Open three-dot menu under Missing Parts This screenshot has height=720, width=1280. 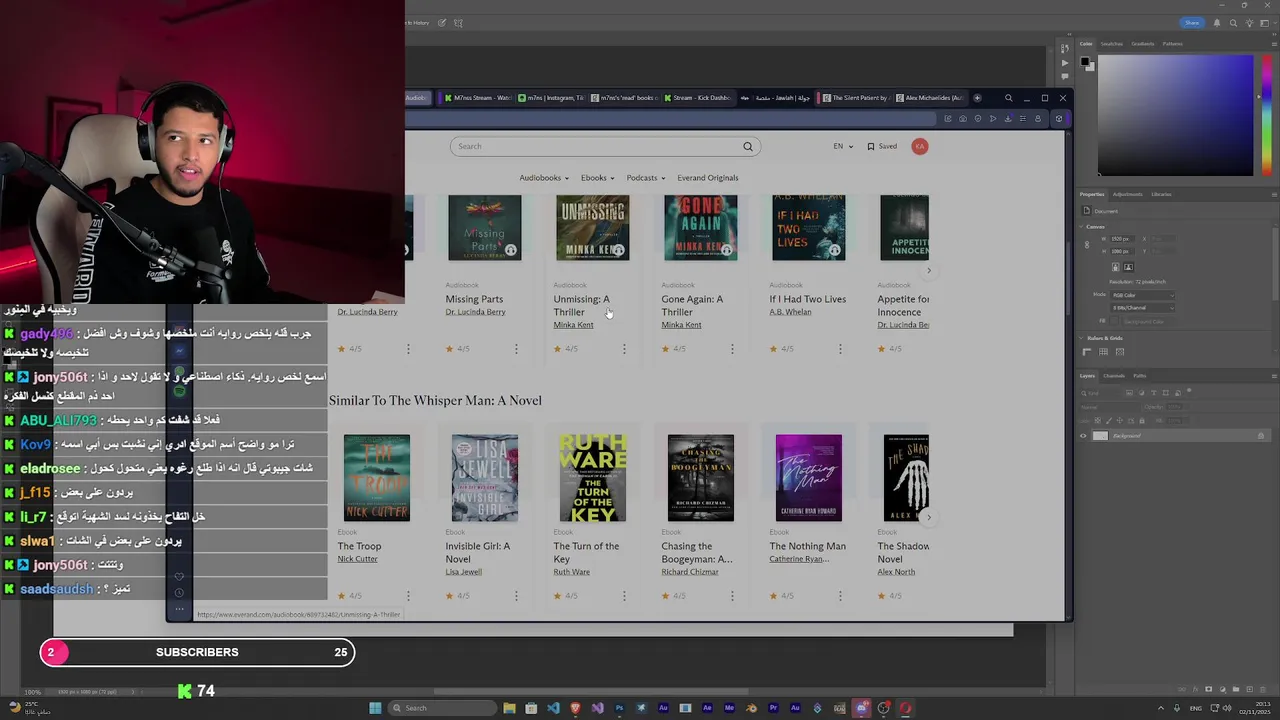coord(516,349)
